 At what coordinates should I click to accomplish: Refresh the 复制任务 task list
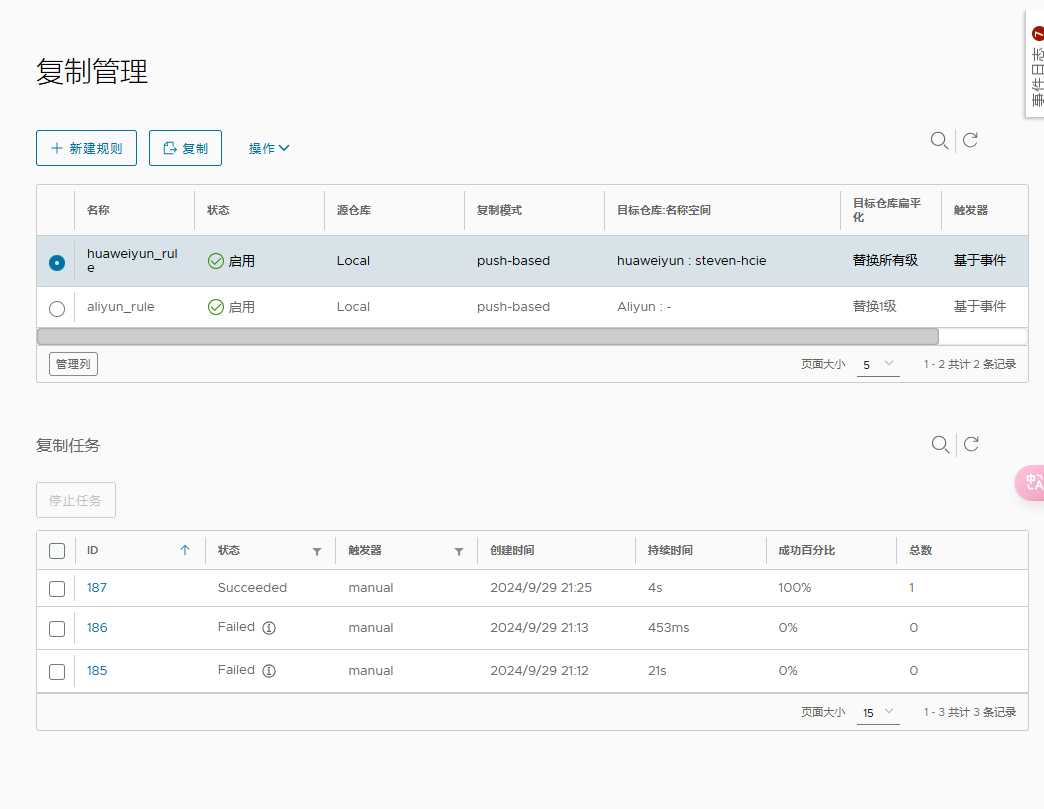(x=971, y=444)
